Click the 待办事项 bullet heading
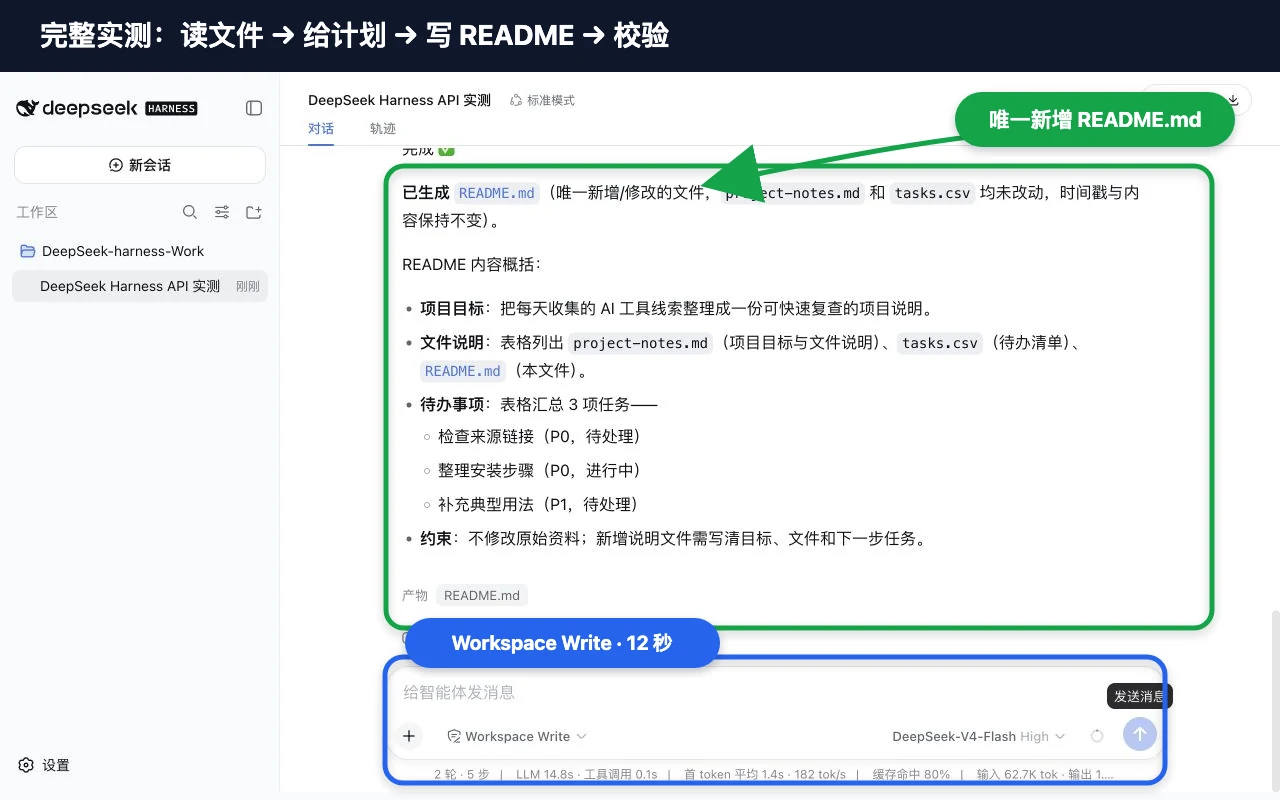Image resolution: width=1280 pixels, height=800 pixels. (x=452, y=404)
